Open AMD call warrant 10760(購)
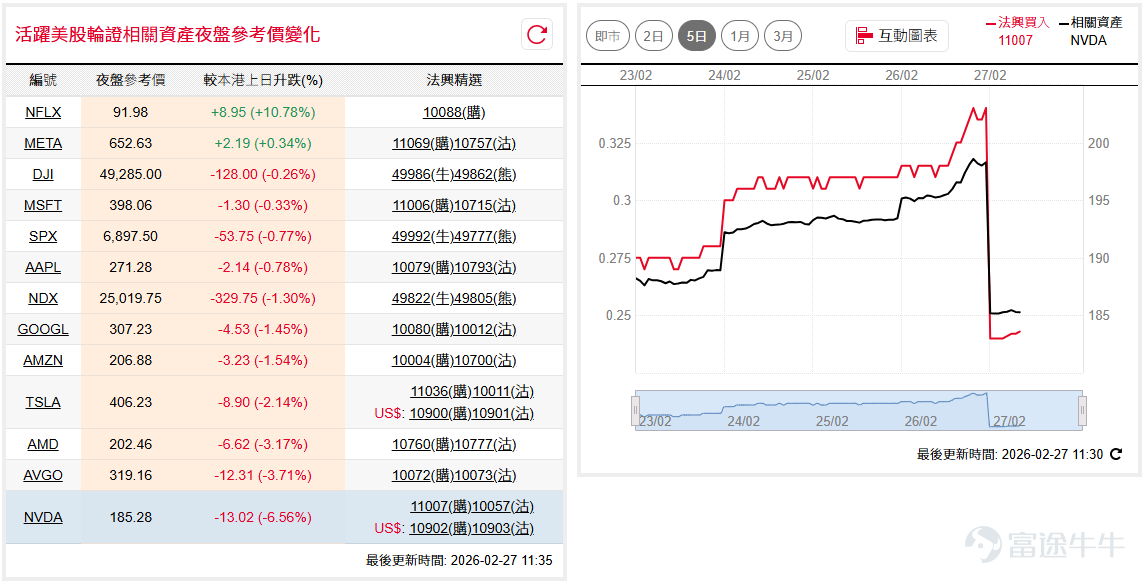Screen dimensions: 1145x581 click(423, 445)
